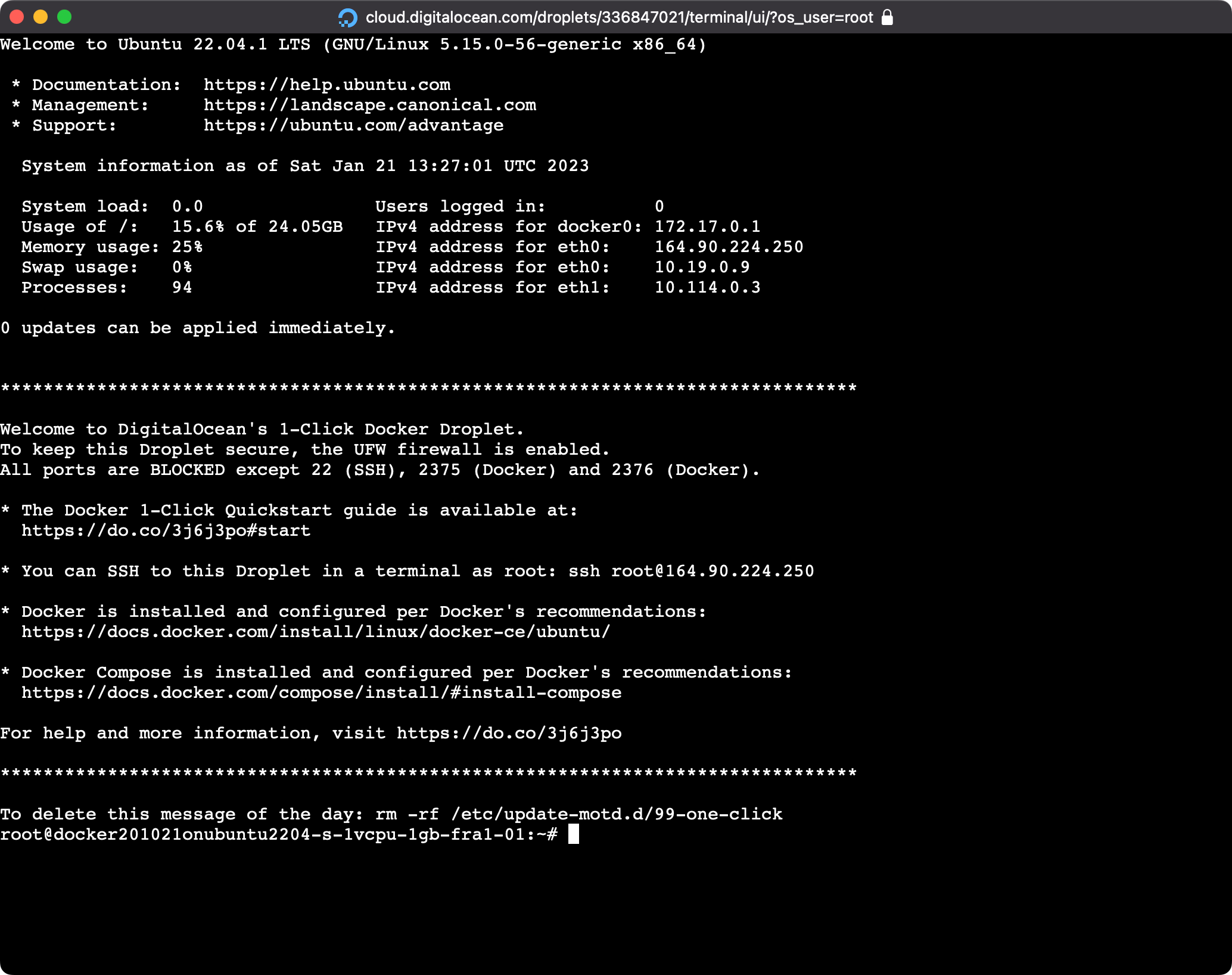This screenshot has height=975, width=1232.
Task: Open the do.co/3j6j3po help link at bottom
Action: [x=509, y=733]
